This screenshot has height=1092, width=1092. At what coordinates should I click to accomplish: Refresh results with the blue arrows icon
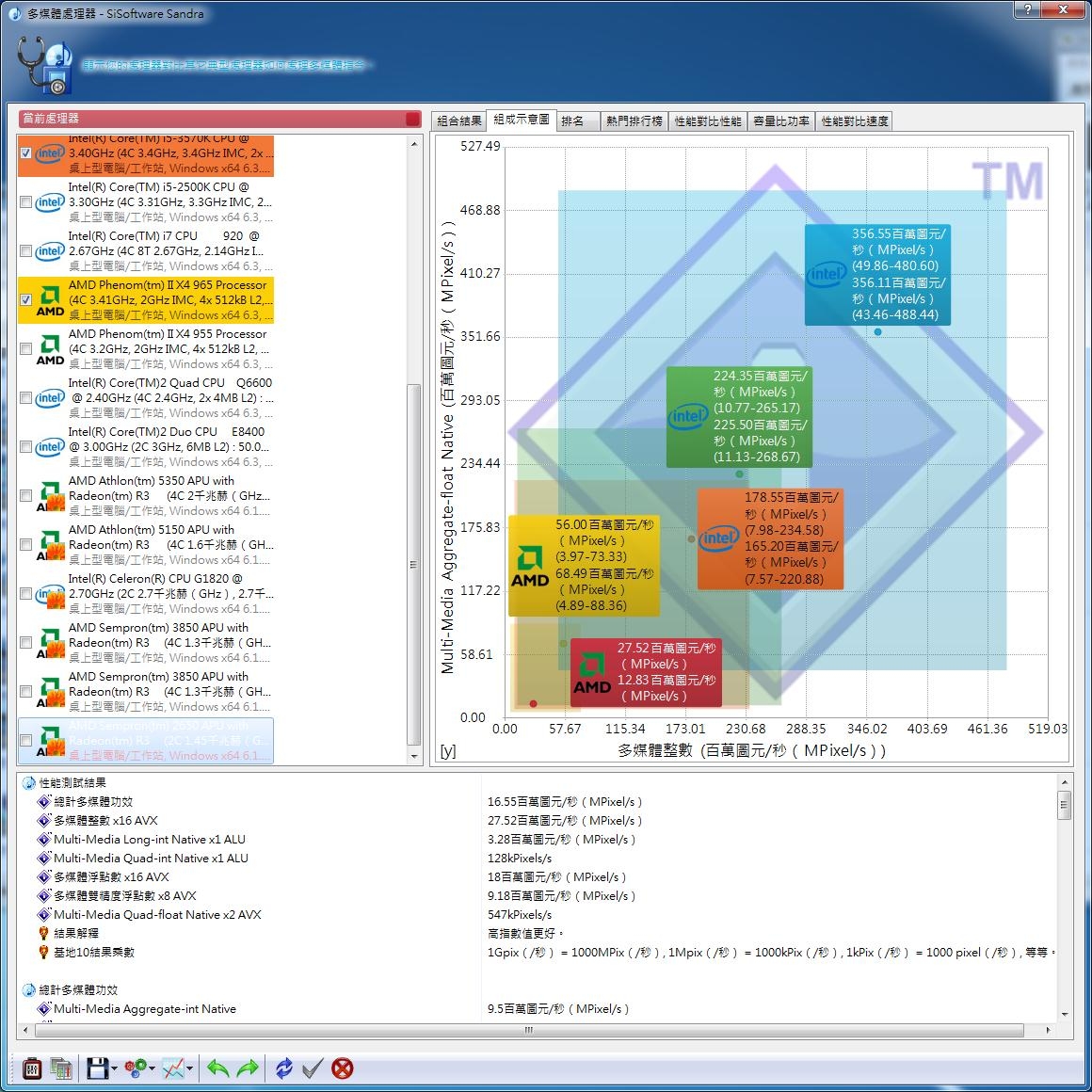[283, 1068]
